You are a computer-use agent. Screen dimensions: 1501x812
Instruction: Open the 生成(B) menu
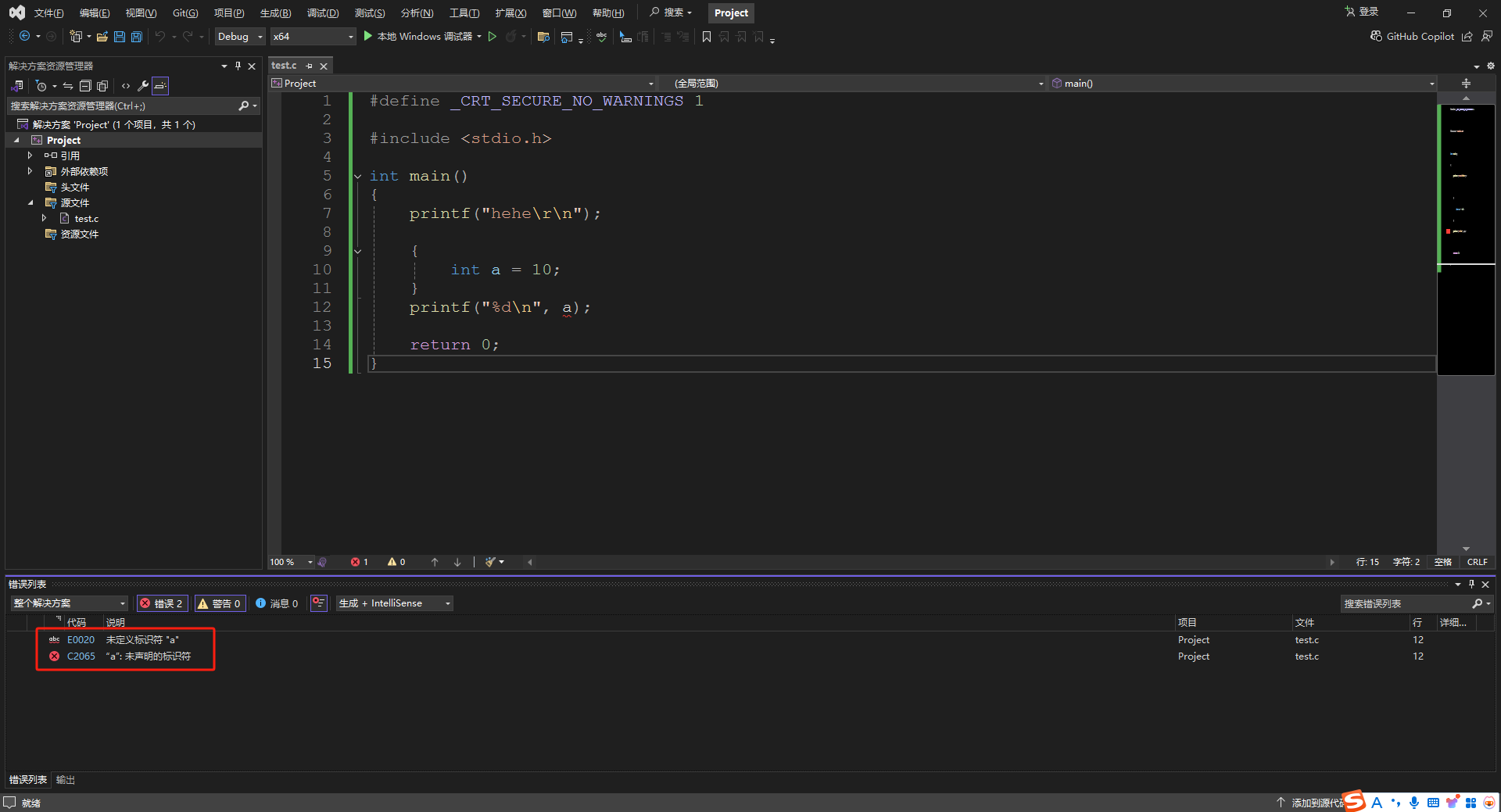pos(275,13)
